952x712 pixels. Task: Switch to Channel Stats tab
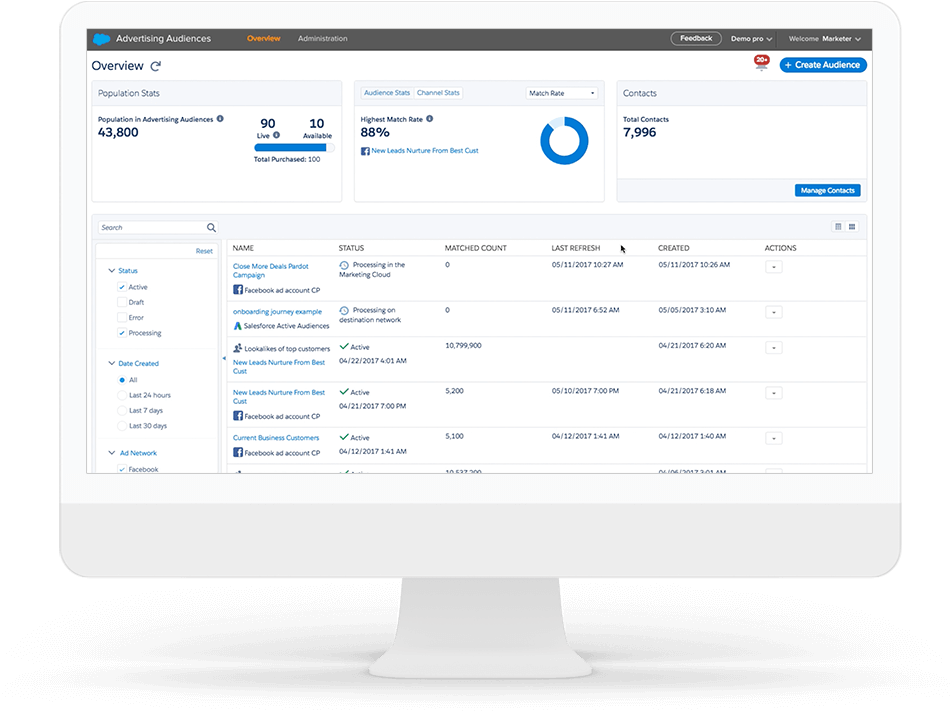[x=438, y=93]
